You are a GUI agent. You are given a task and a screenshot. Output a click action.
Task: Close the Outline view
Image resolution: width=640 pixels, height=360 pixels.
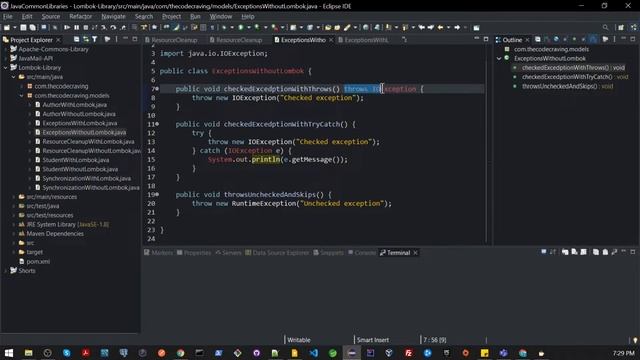click(527, 40)
